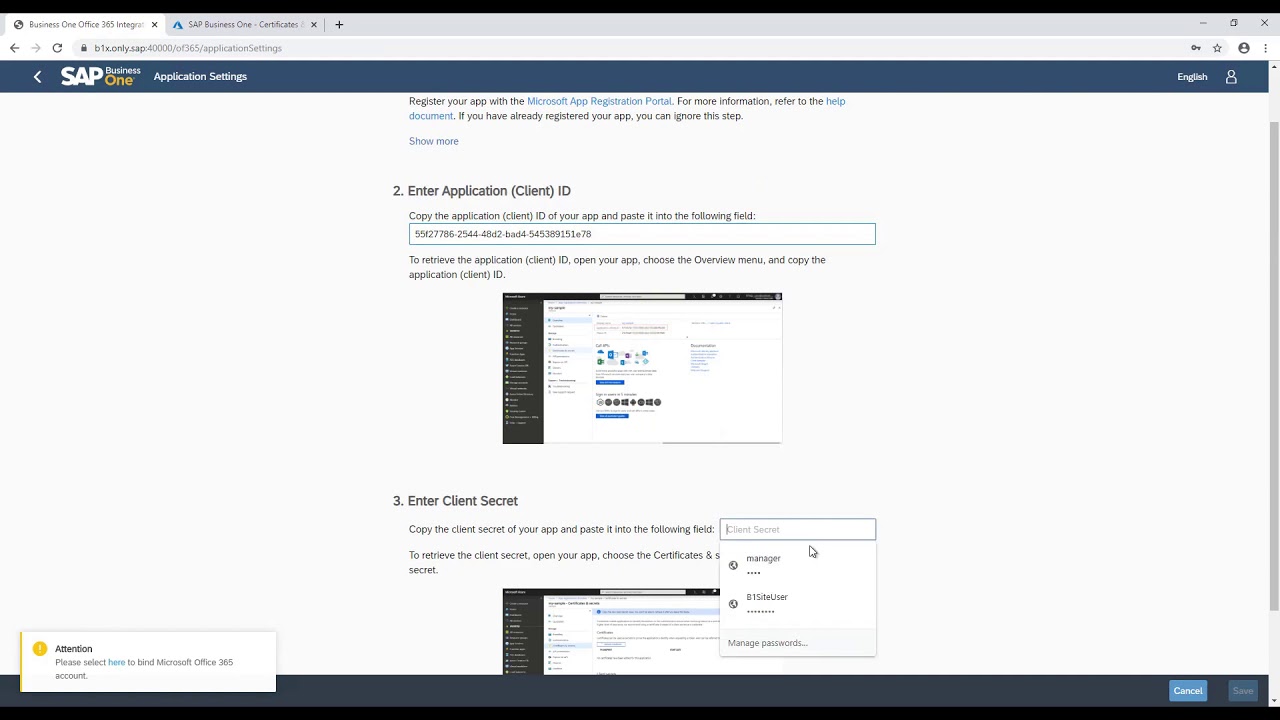Close the SAP Business One - Certificates tab
Screen dimensions: 1280x720
(314, 24)
